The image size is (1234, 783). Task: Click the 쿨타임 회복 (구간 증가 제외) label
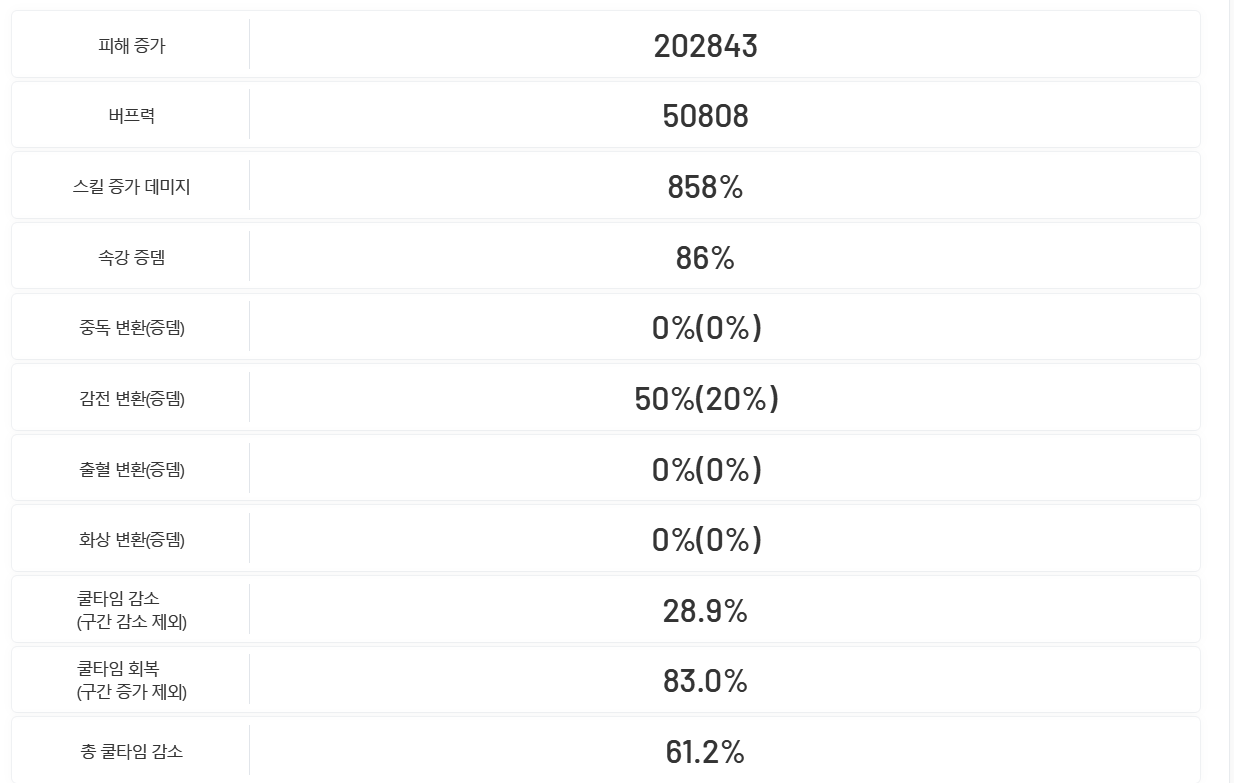[131, 680]
